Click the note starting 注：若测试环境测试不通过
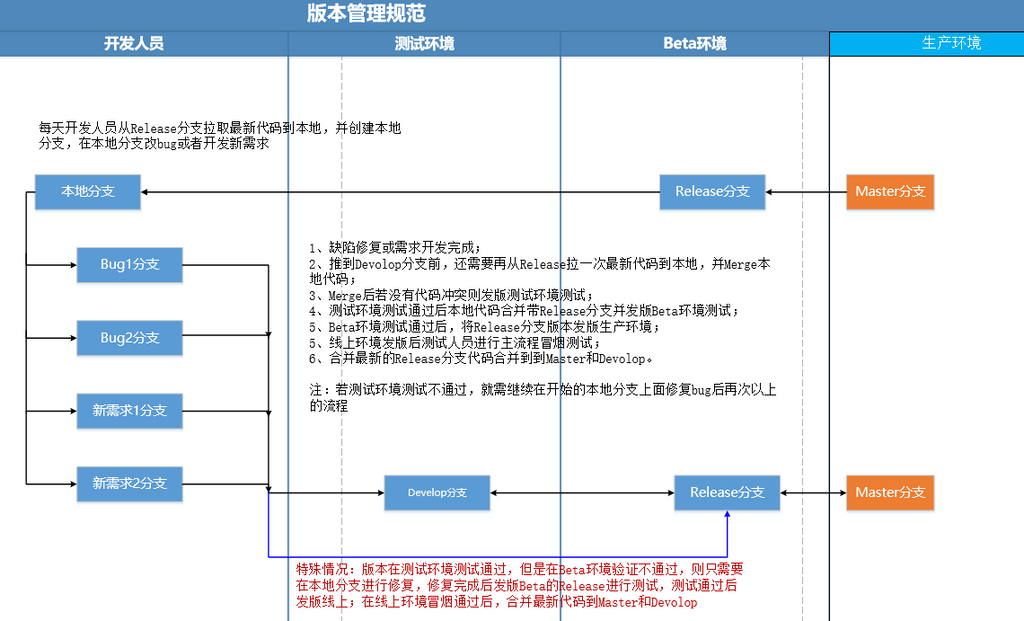This screenshot has width=1024, height=621. pos(543,398)
